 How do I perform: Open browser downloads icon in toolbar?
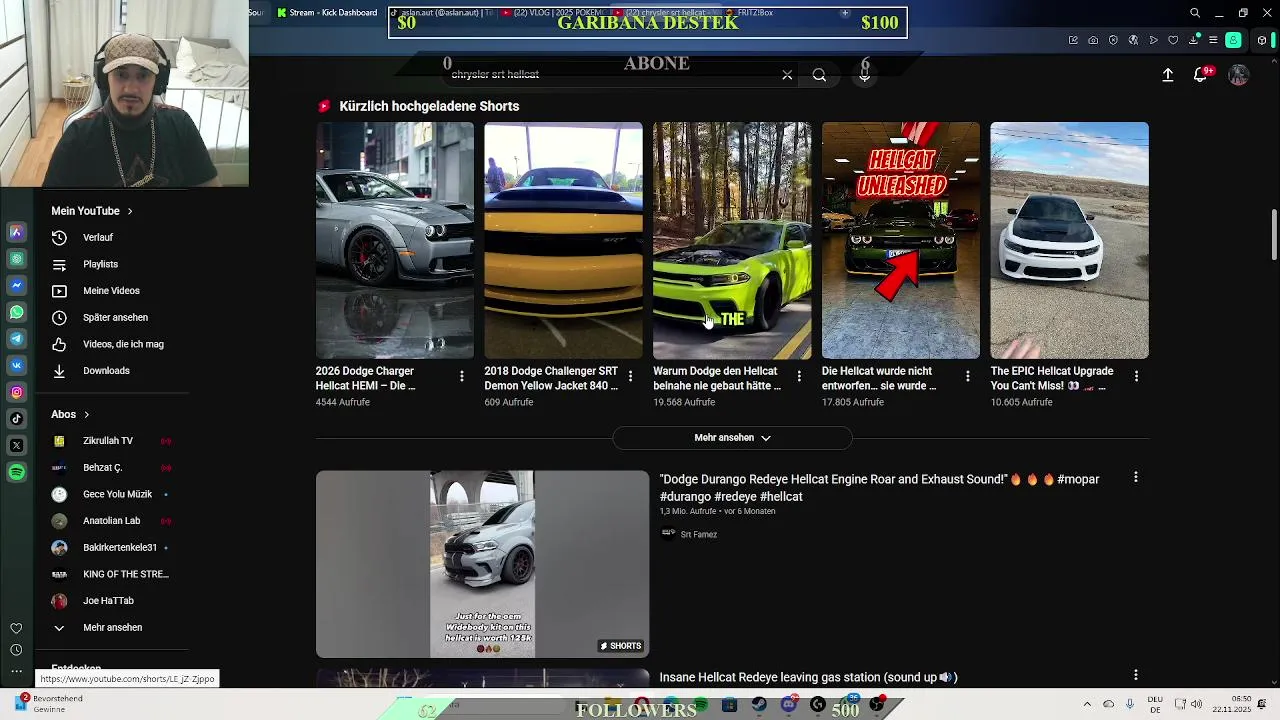(x=1193, y=40)
